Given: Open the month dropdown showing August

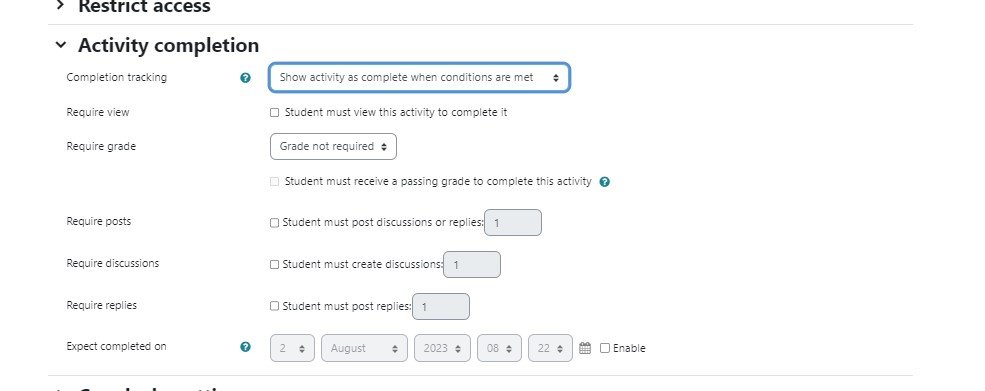Looking at the screenshot, I should click(x=364, y=348).
